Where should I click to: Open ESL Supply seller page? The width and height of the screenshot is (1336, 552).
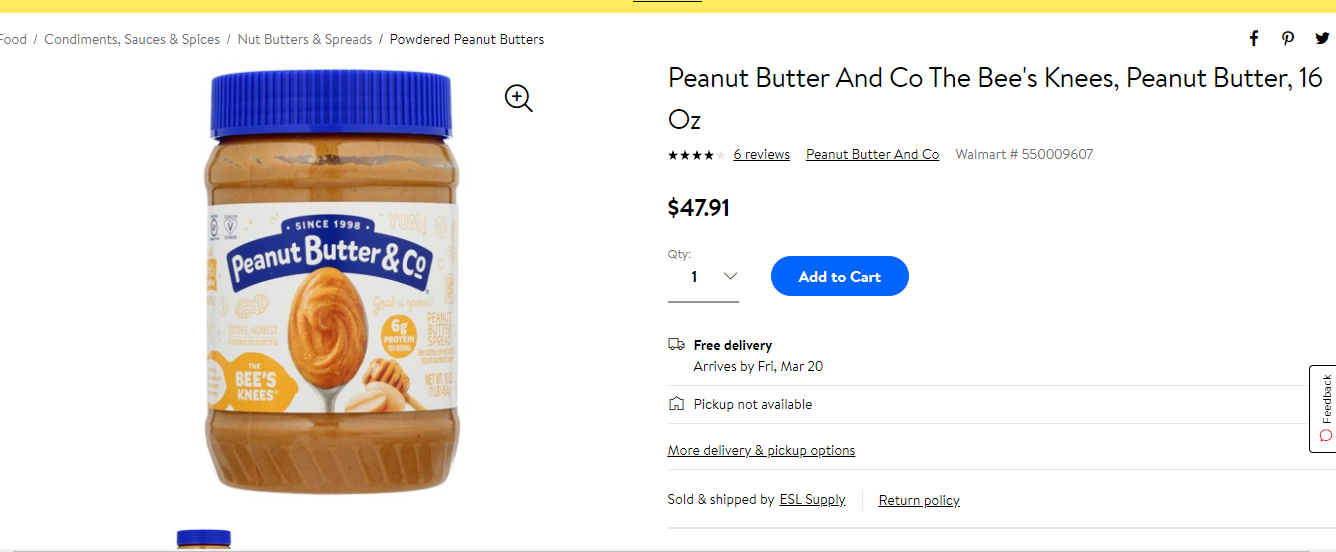click(x=812, y=500)
